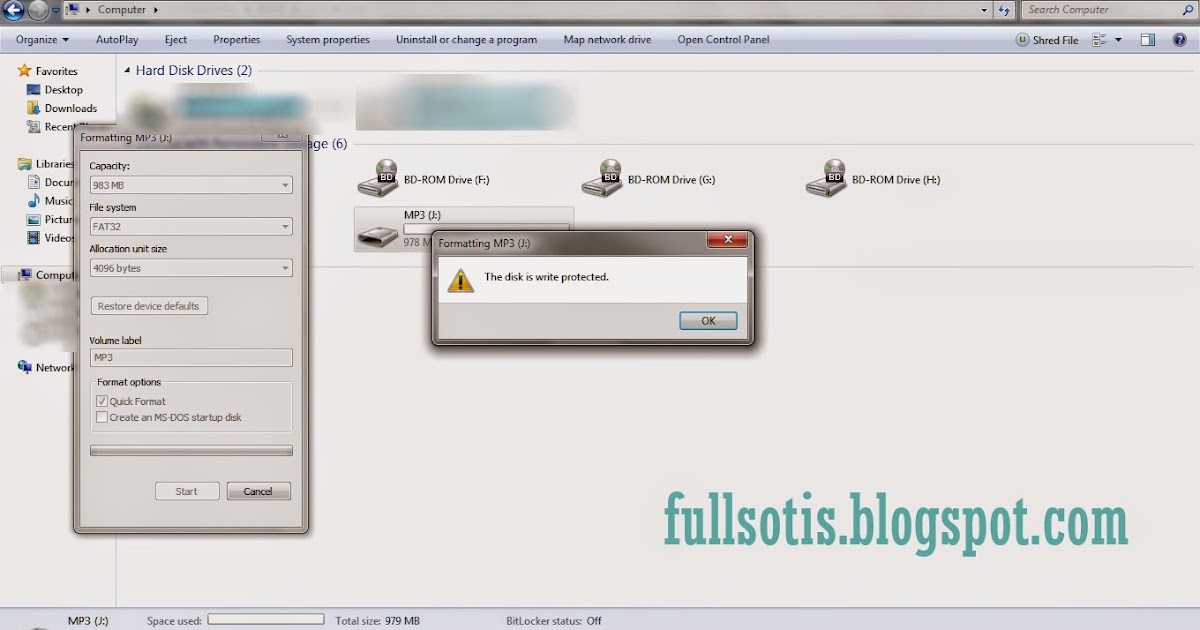Select BD-ROM Drive (H:) icon

826,177
